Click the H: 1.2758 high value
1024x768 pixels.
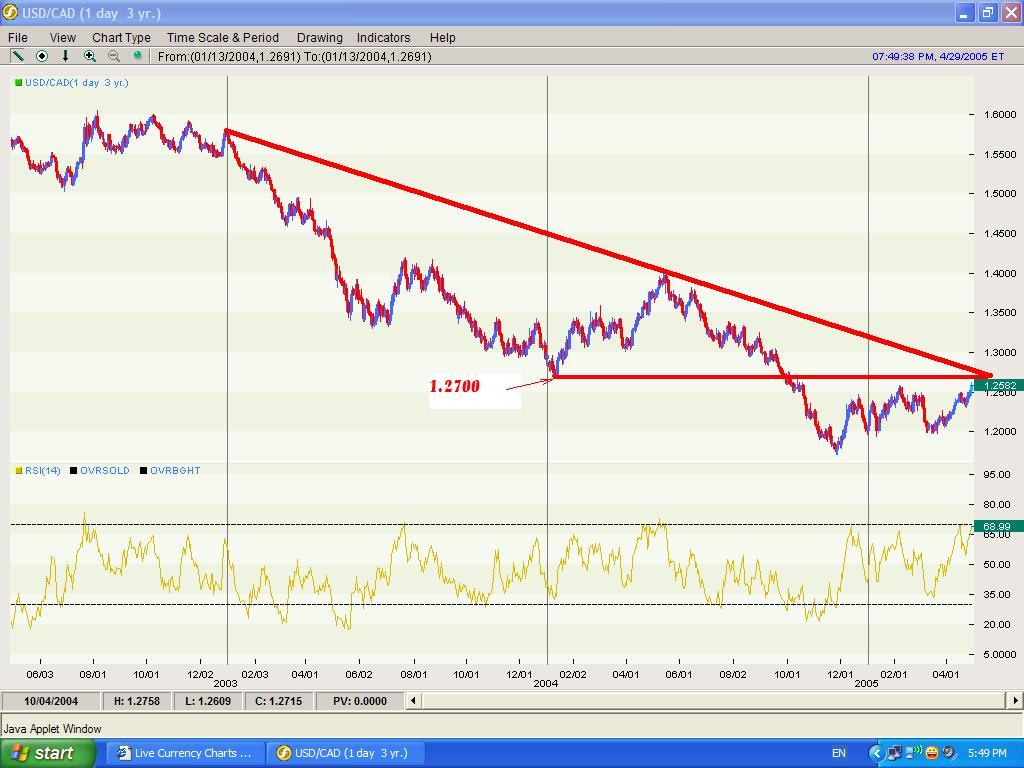pos(136,701)
